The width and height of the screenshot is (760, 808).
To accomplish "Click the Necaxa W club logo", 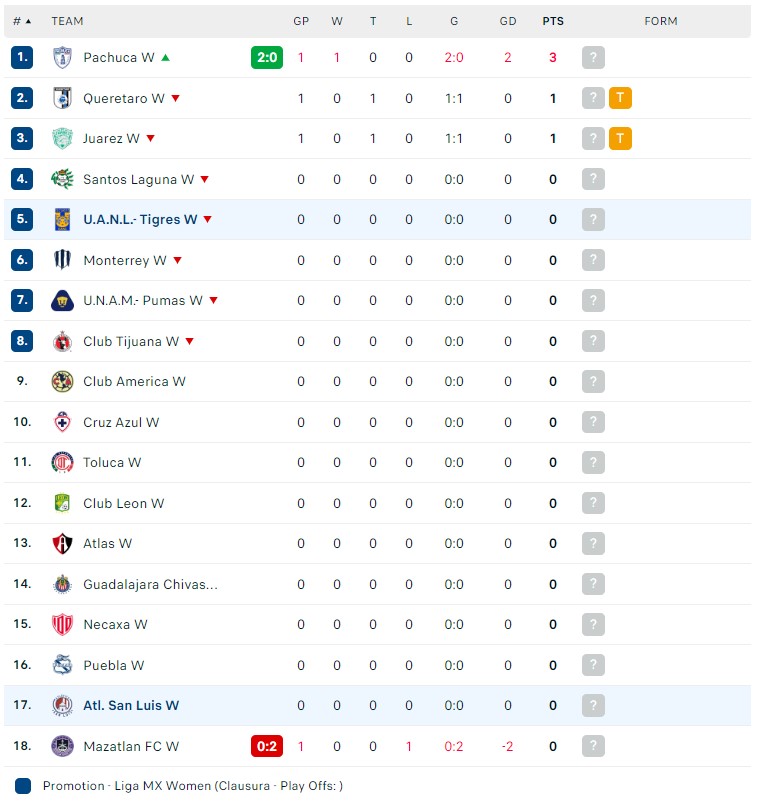I will pyautogui.click(x=61, y=624).
